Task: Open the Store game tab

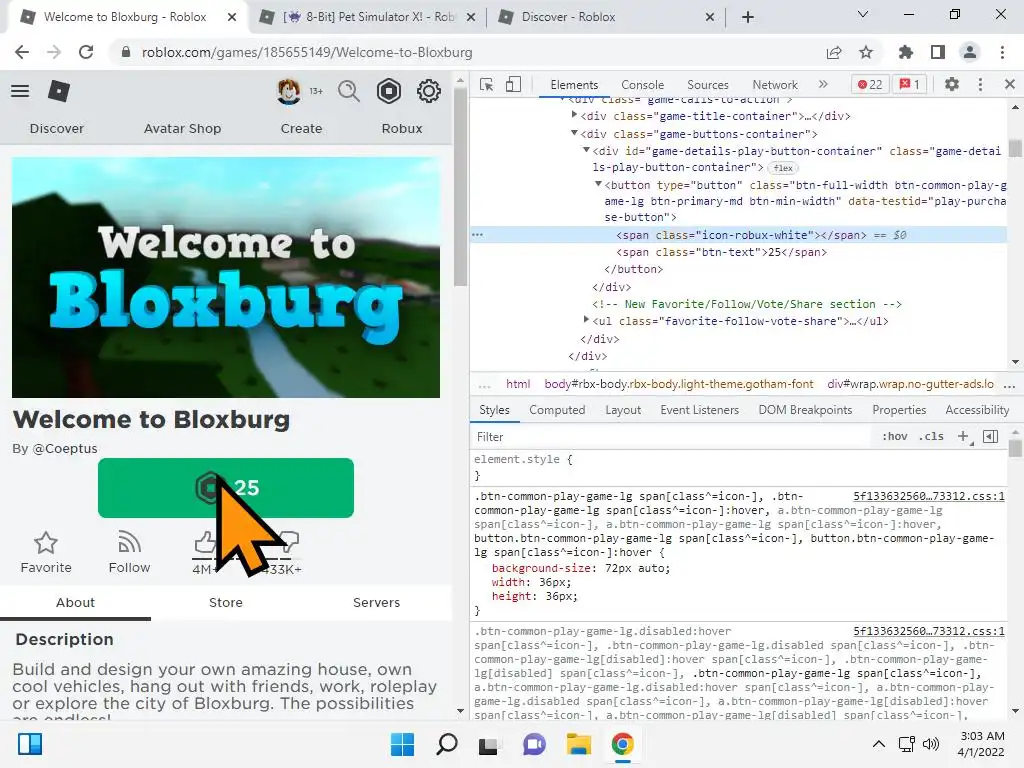Action: [x=226, y=603]
